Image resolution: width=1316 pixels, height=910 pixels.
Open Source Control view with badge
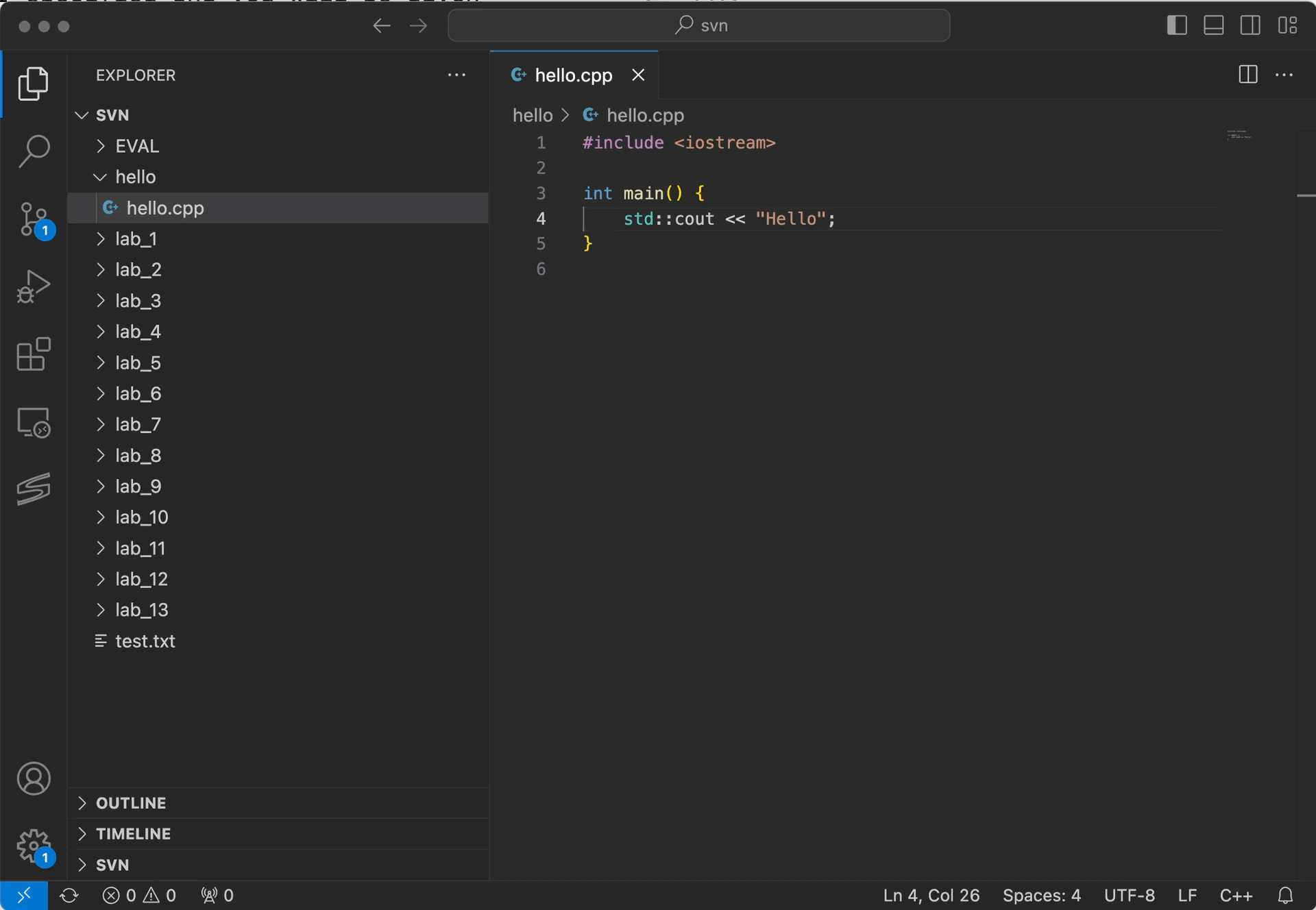coord(33,219)
